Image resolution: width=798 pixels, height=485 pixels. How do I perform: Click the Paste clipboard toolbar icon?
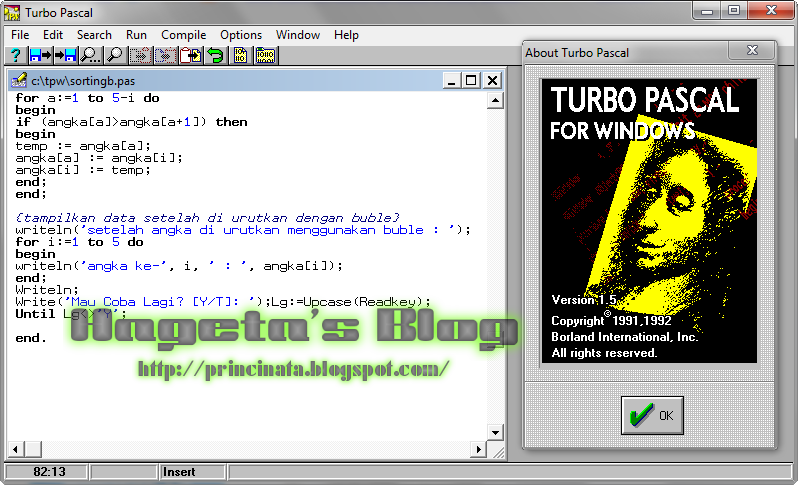(x=190, y=55)
